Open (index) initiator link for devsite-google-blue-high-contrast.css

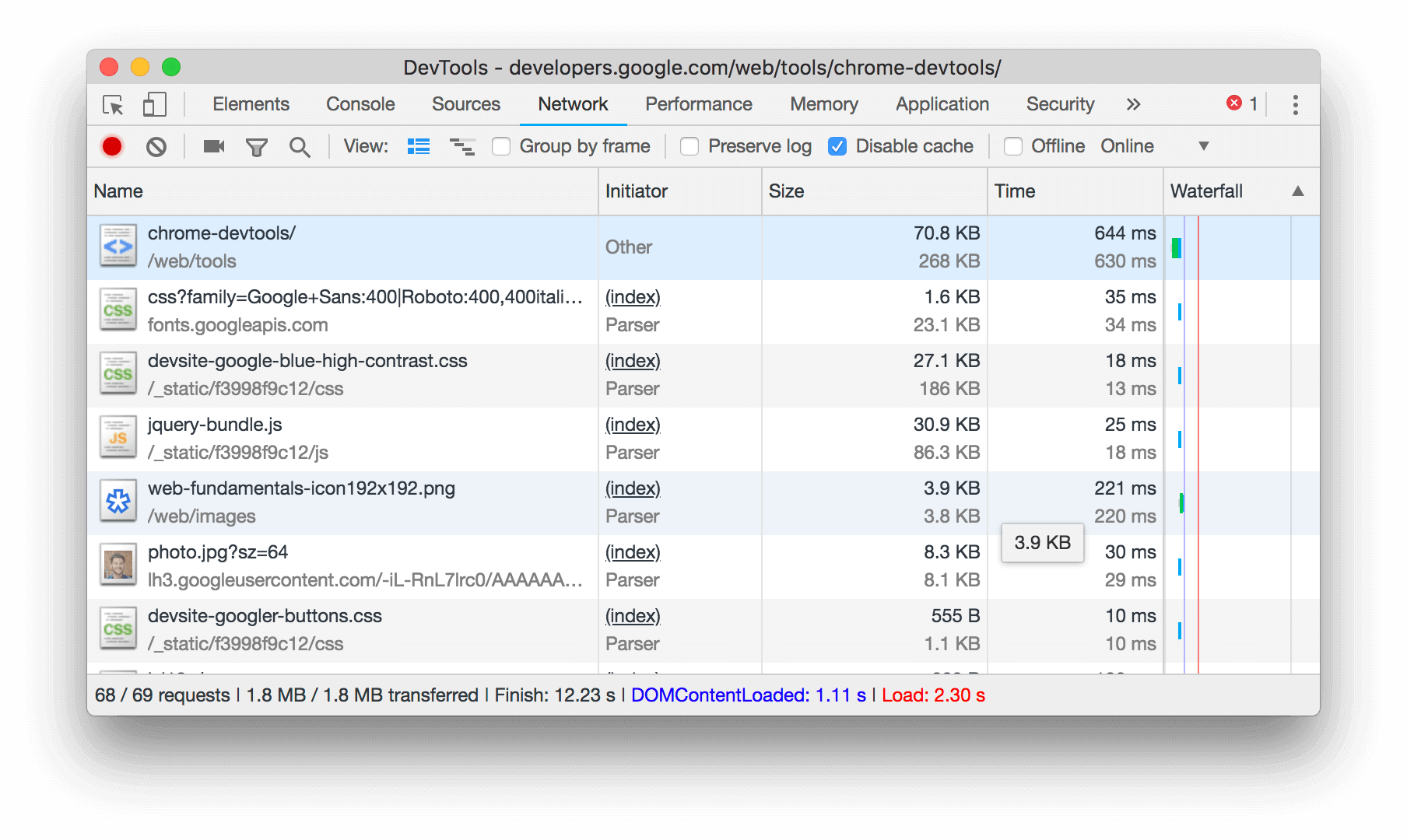633,361
